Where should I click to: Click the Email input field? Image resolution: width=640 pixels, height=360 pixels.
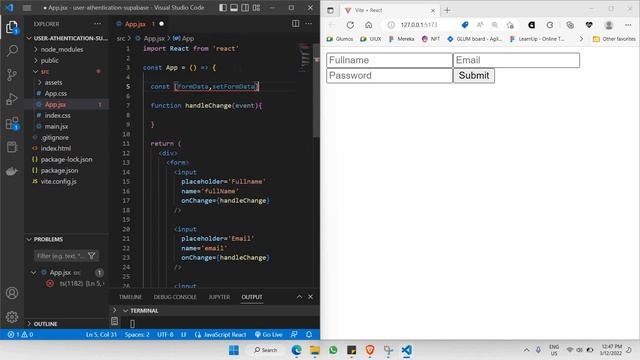click(516, 60)
